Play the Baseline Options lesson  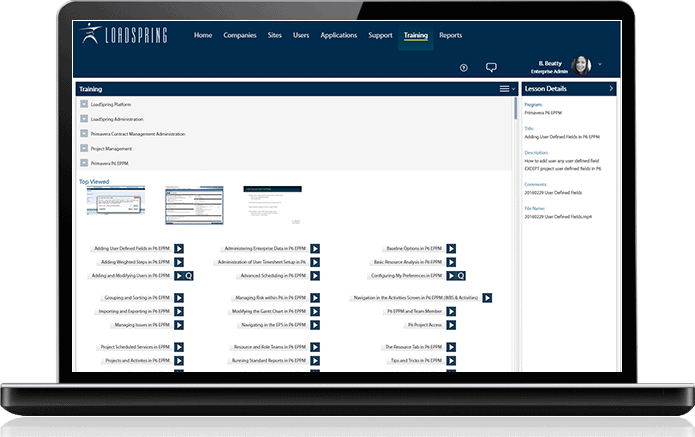pos(451,249)
